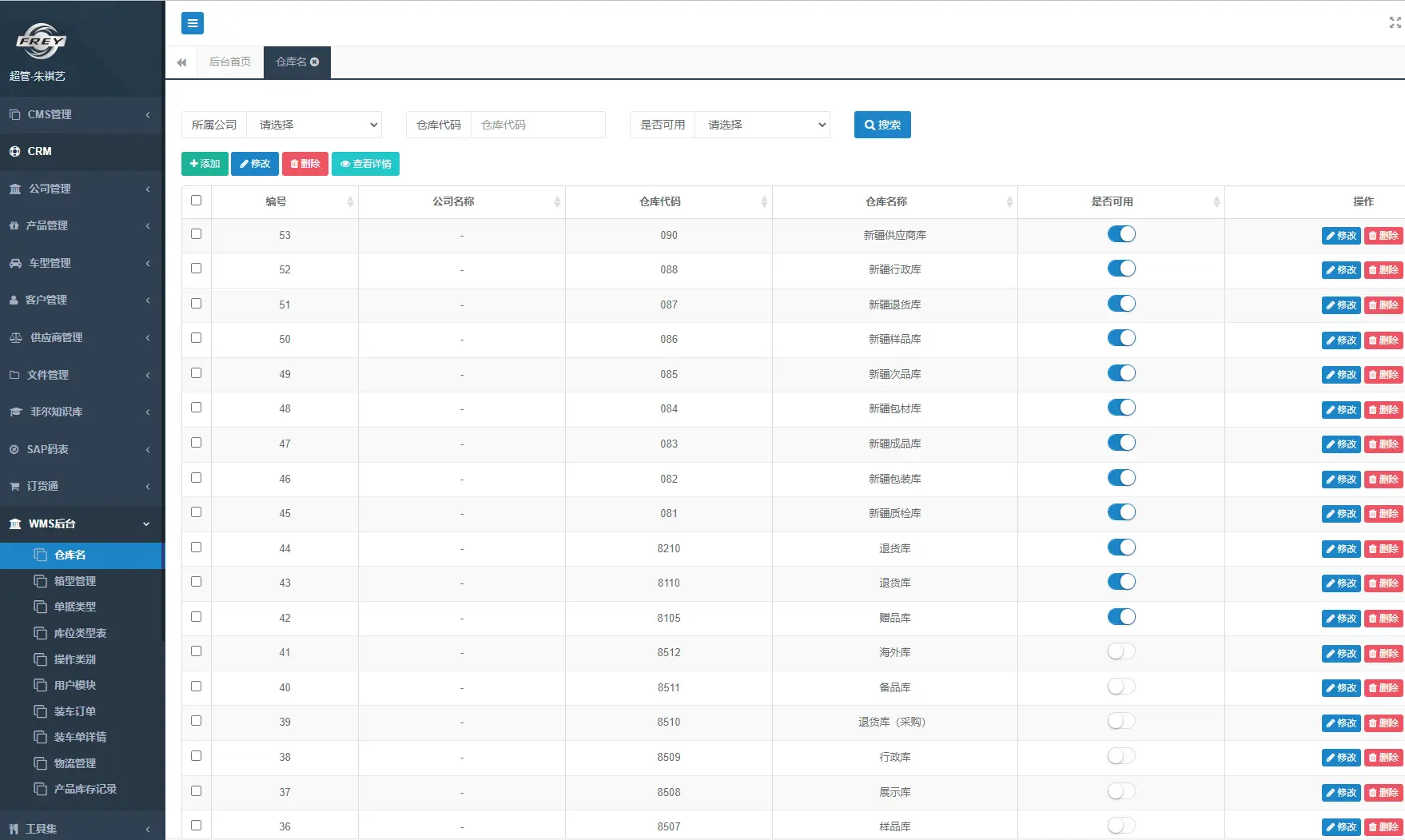Check the checkbox for row 44
Viewport: 1405px width, 840px height.
[196, 547]
